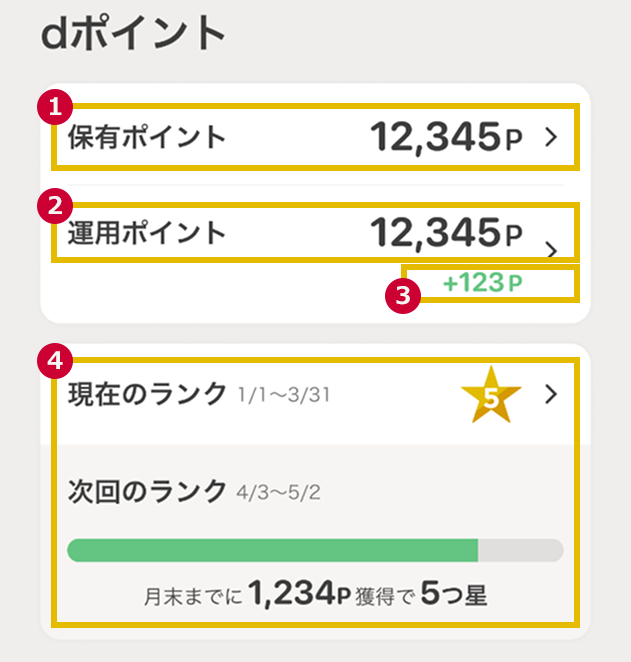Click the green filled rank progress bar
This screenshot has height=662, width=631.
tap(272, 550)
